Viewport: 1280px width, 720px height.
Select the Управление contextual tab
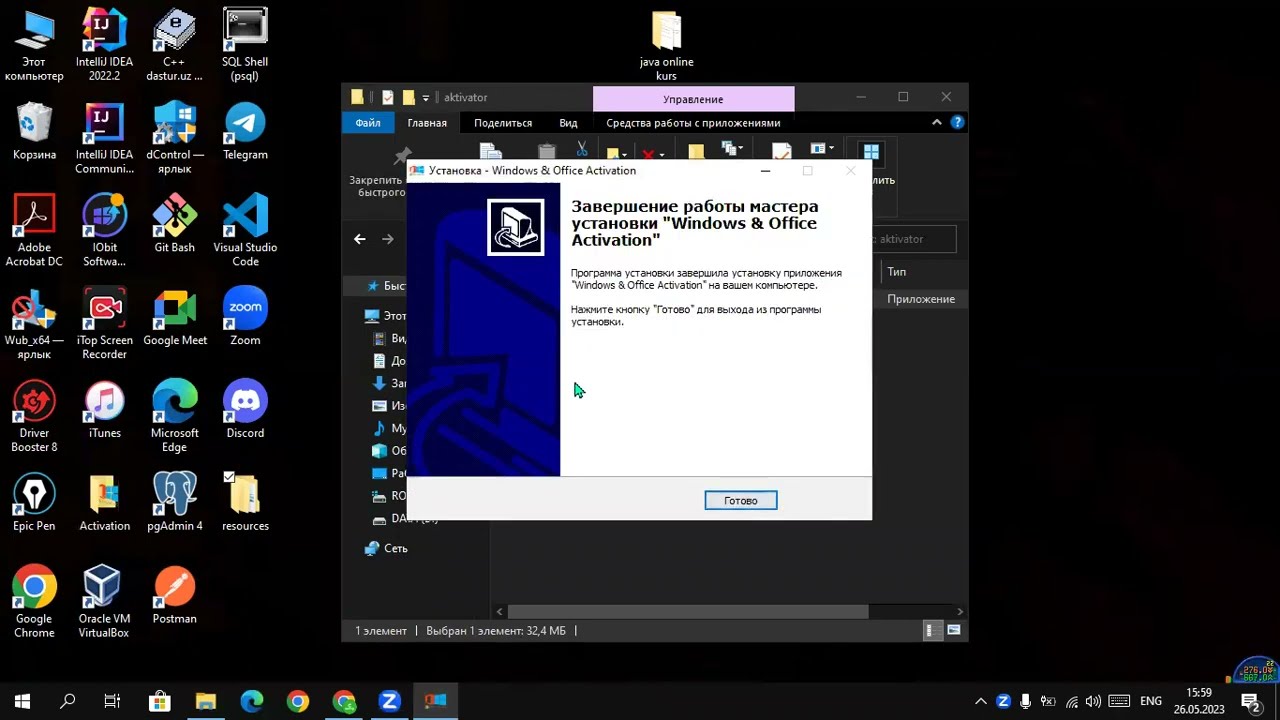(x=693, y=99)
